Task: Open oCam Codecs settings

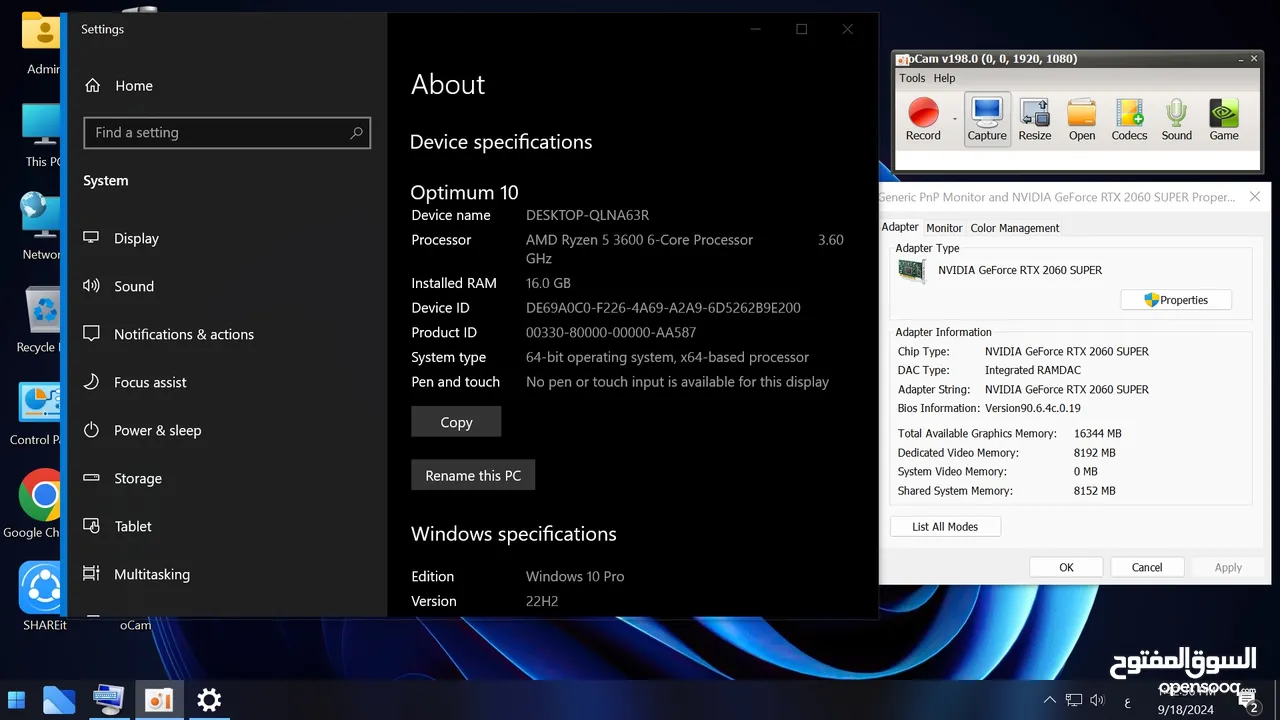Action: [x=1129, y=119]
